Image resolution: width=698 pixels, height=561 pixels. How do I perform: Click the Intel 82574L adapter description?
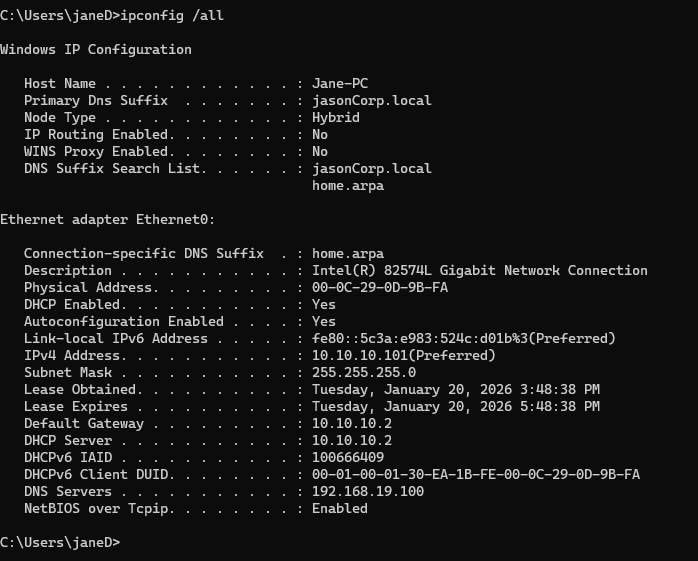point(480,270)
